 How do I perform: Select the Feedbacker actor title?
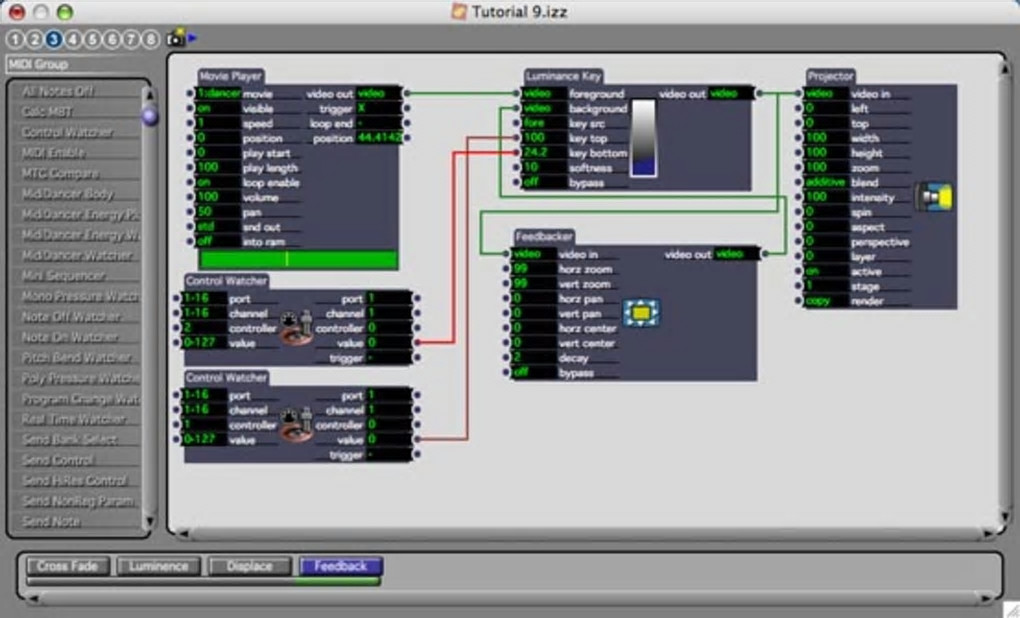click(544, 236)
